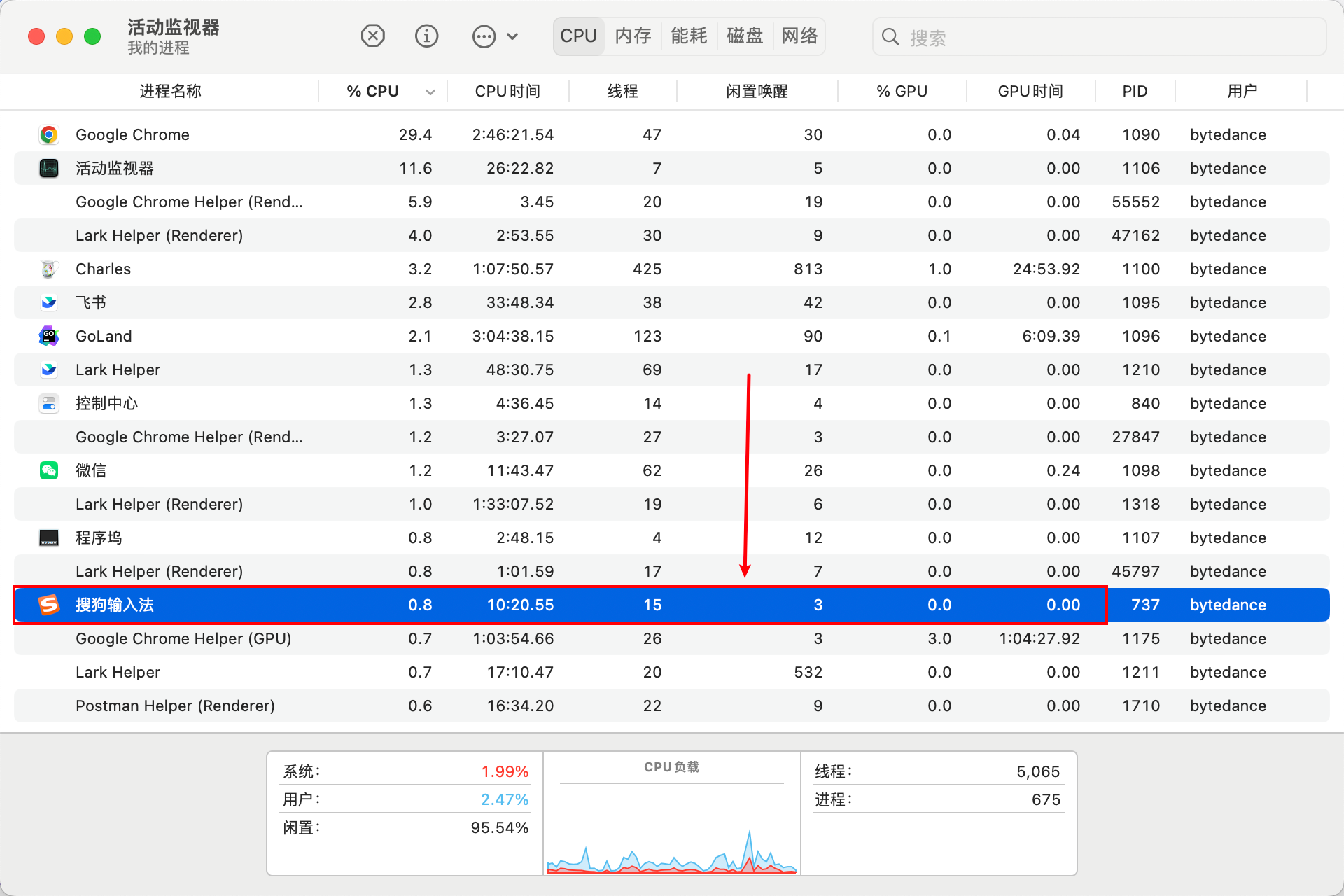The image size is (1344, 896).
Task: Click the Google Chrome app icon
Action: (49, 134)
